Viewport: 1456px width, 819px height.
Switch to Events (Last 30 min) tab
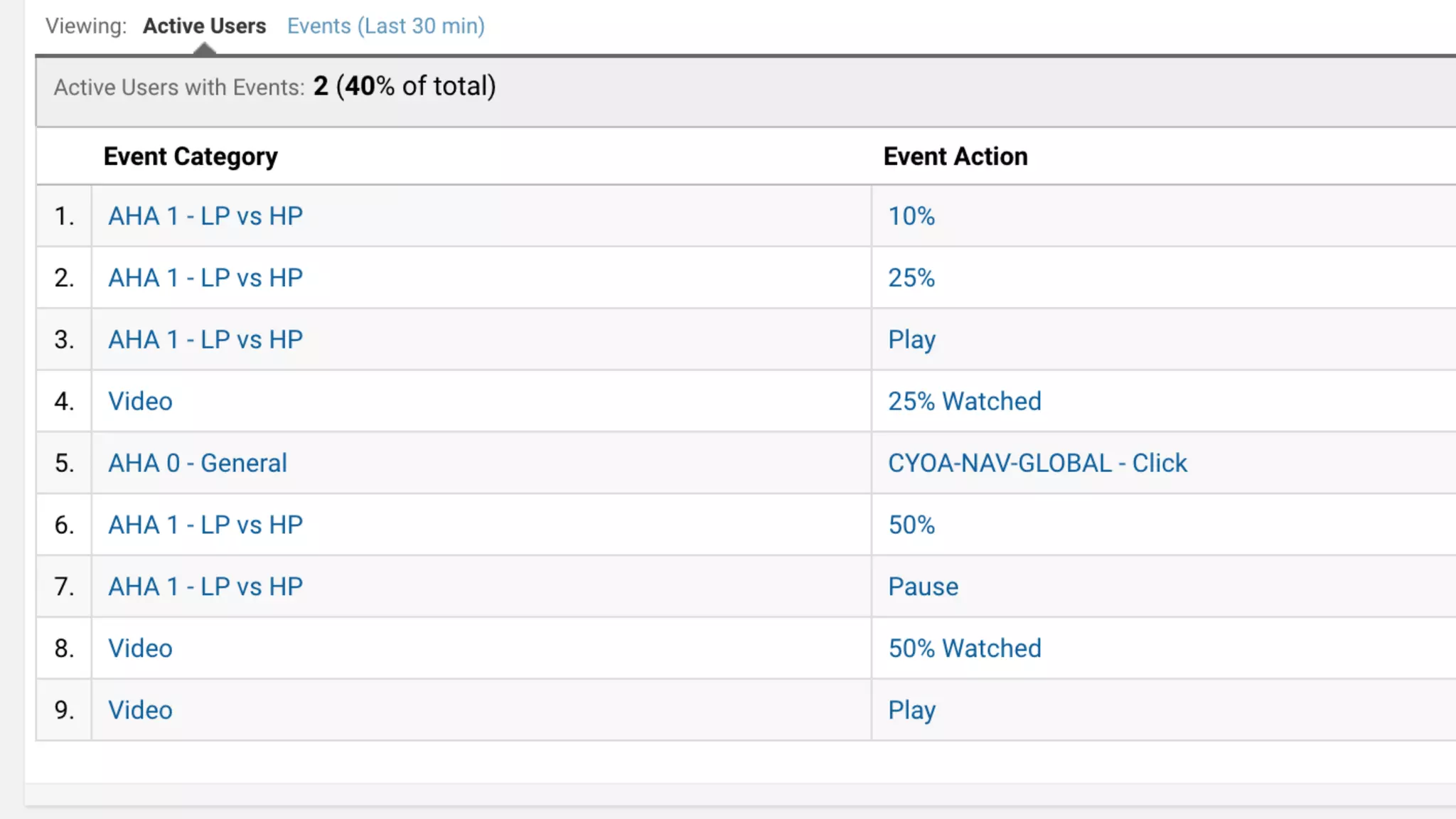coord(385,26)
